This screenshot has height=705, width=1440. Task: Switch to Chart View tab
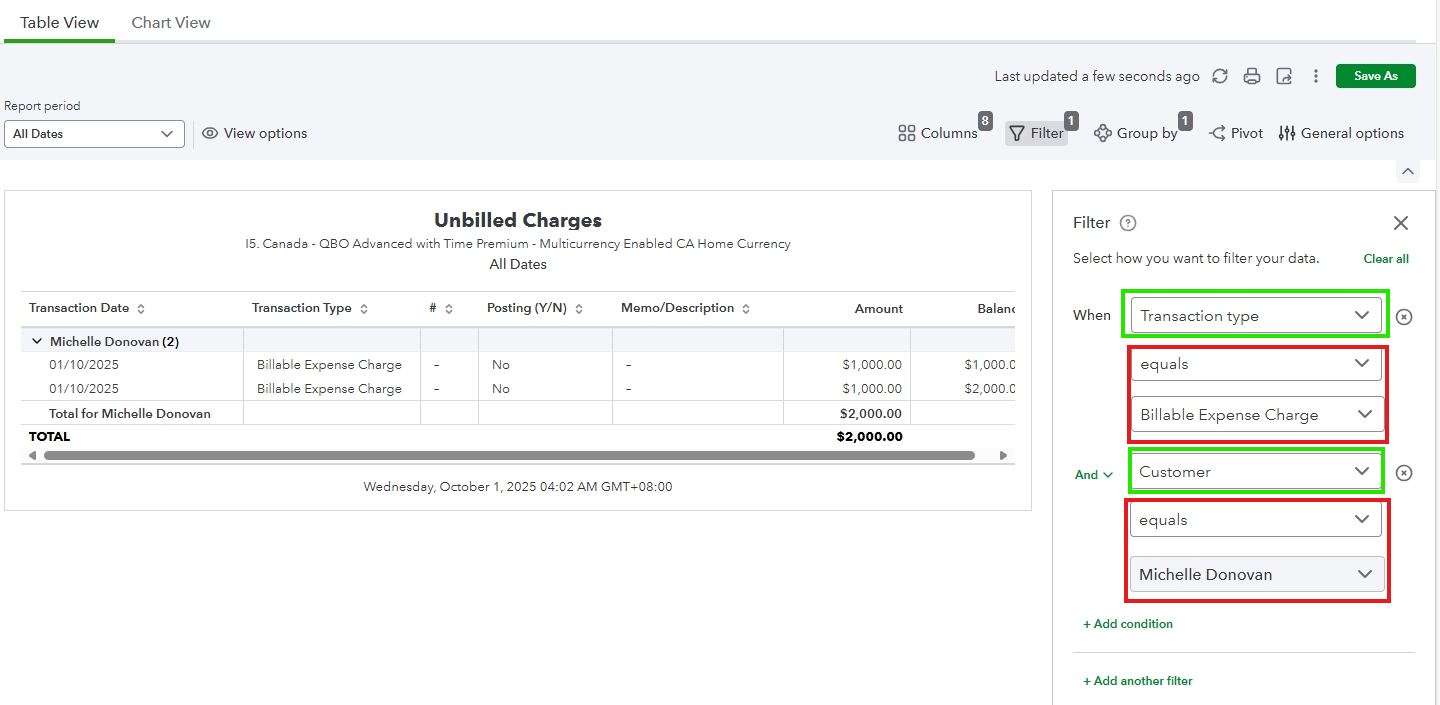(x=171, y=22)
